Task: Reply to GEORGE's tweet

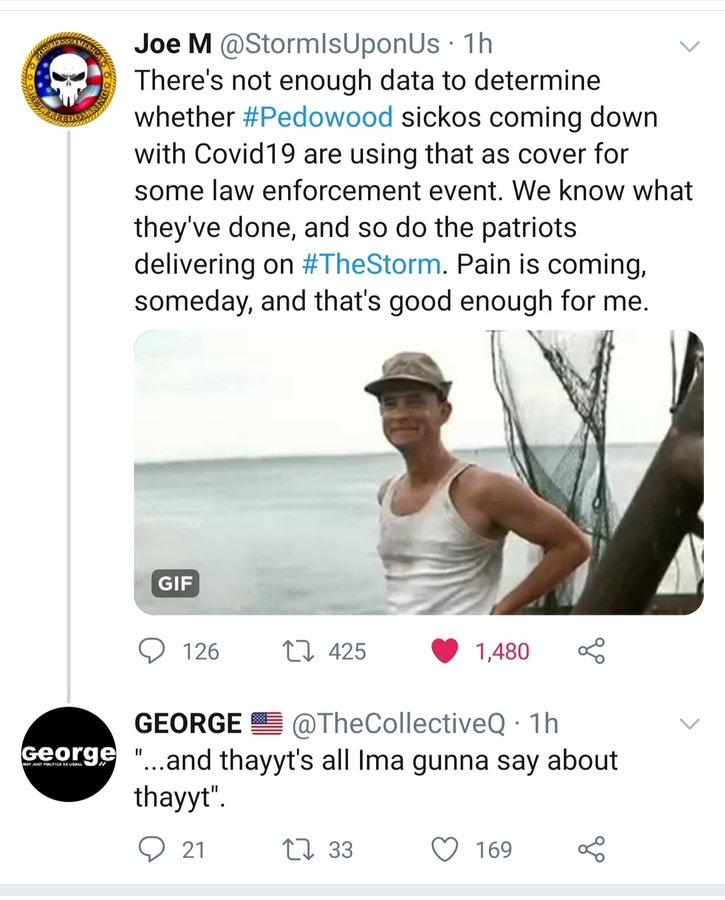Action: point(151,850)
